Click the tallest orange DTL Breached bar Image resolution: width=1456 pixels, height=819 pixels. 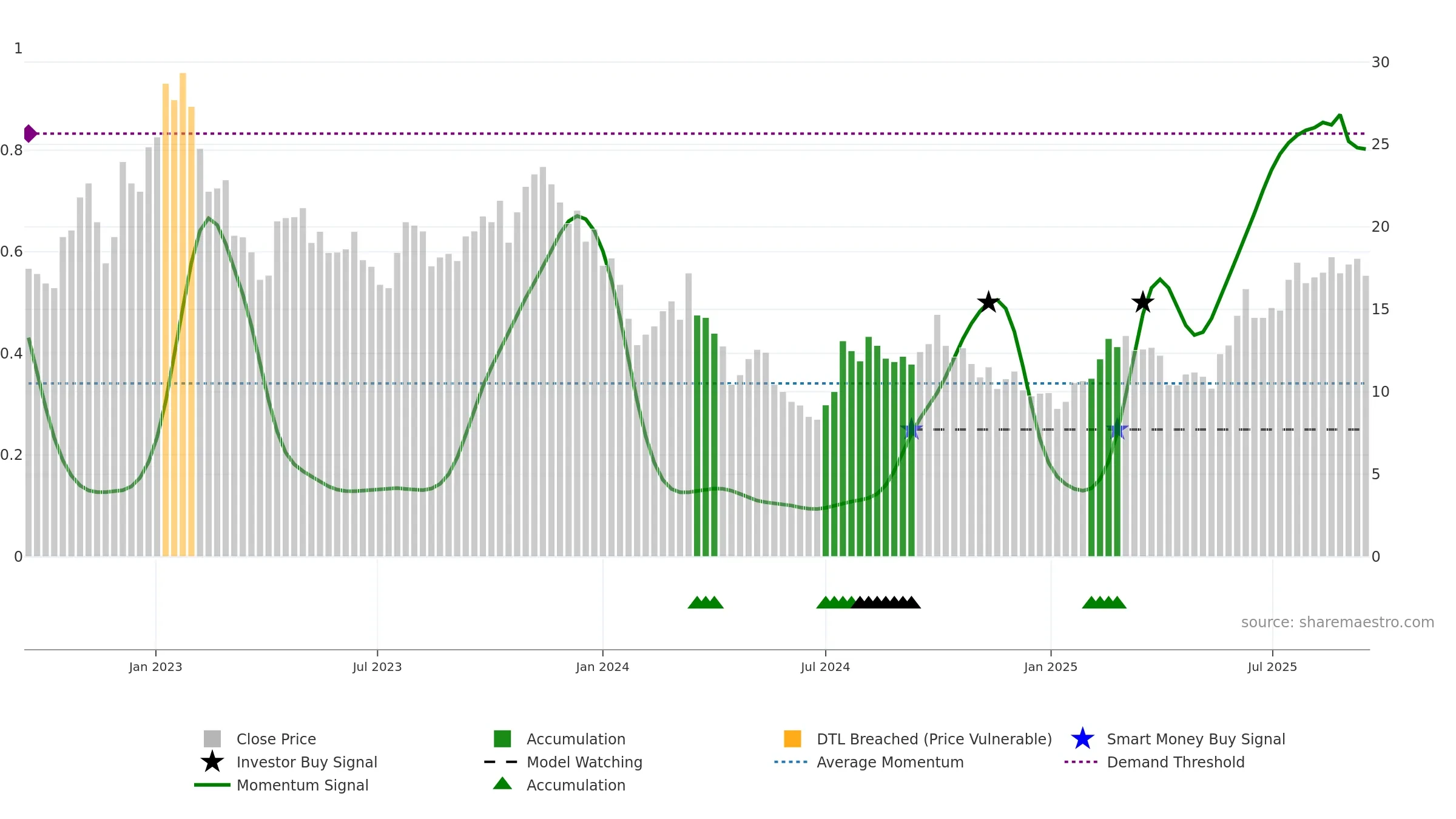pyautogui.click(x=183, y=314)
